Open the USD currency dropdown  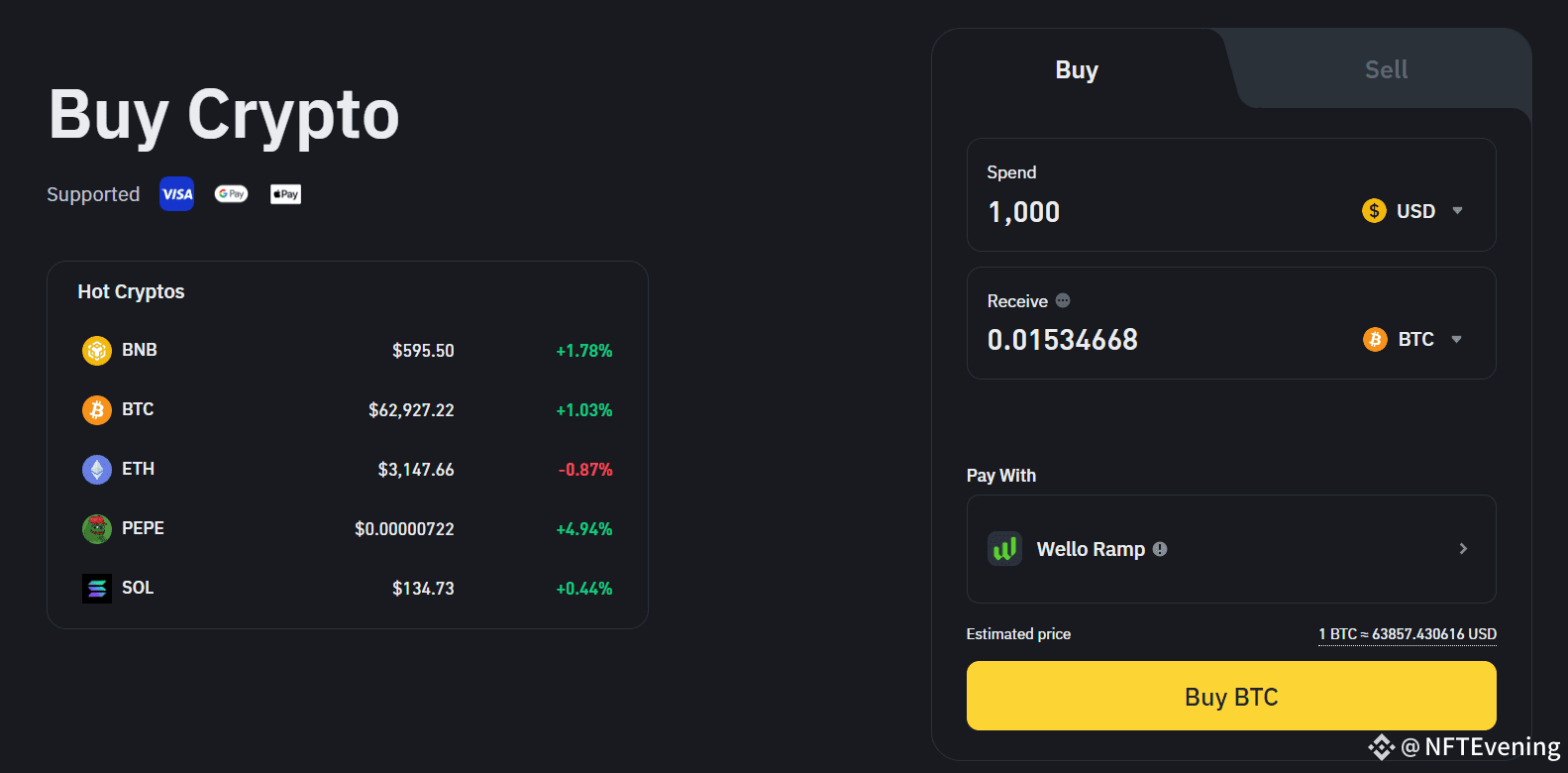click(1413, 211)
